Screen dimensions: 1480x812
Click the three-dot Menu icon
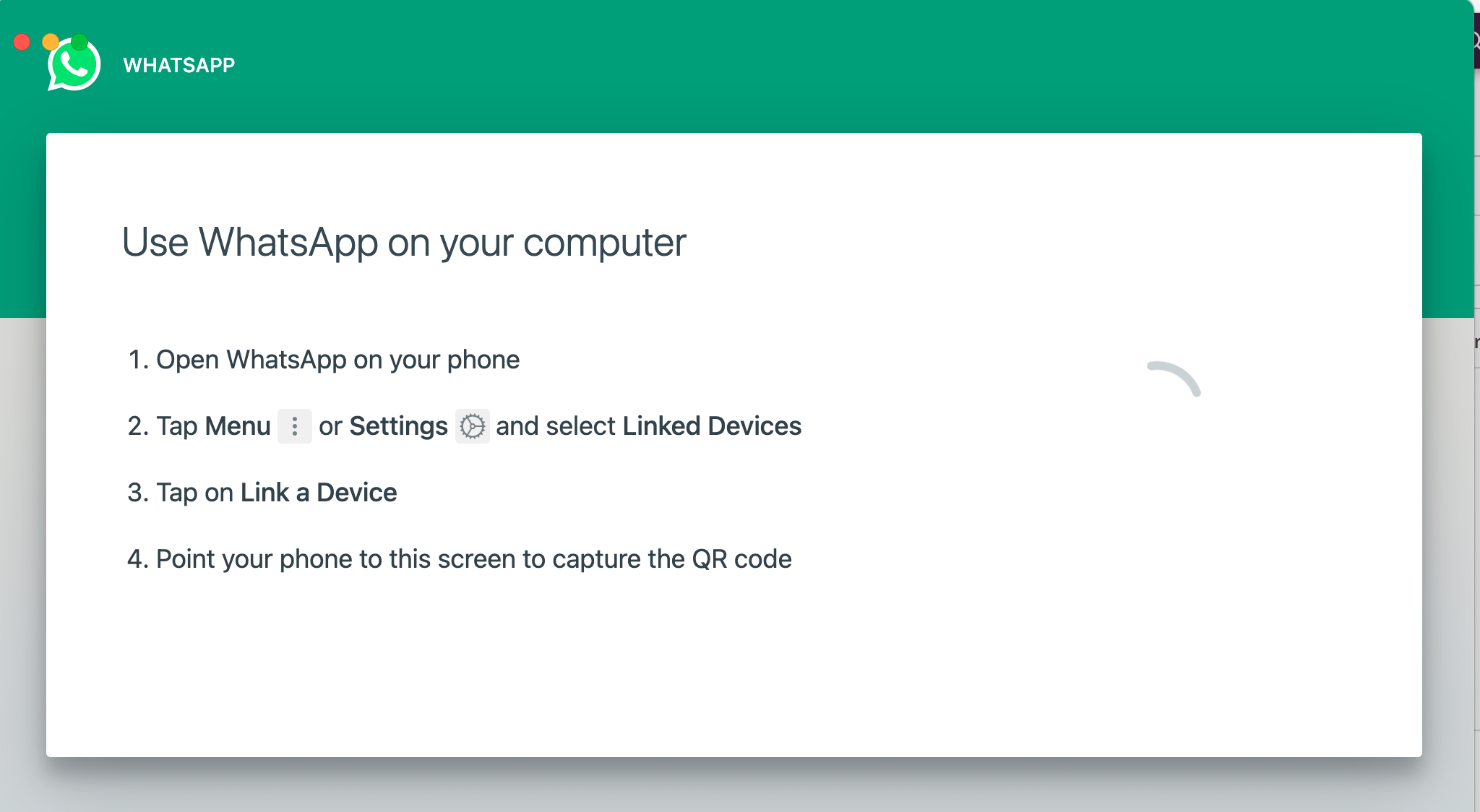click(x=295, y=426)
